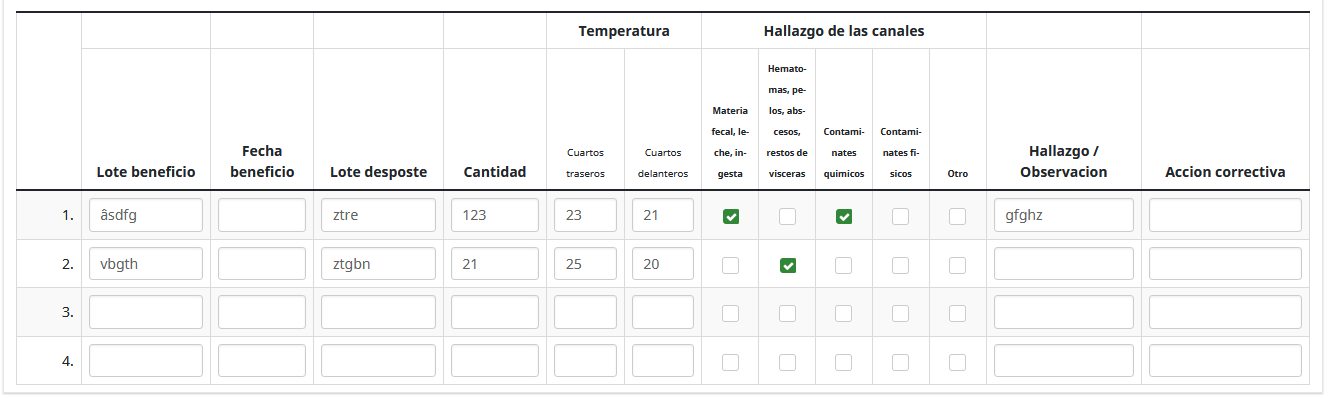
Task: Check Otro checkbox in row 1
Action: (958, 216)
